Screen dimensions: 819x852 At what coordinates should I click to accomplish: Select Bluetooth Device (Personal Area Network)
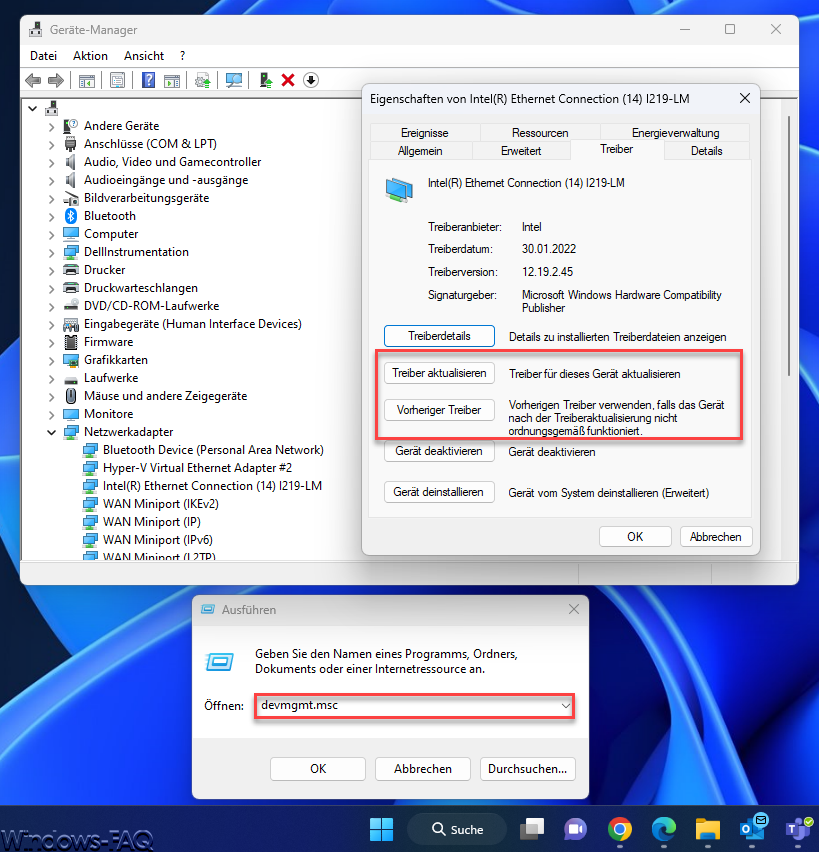point(213,450)
